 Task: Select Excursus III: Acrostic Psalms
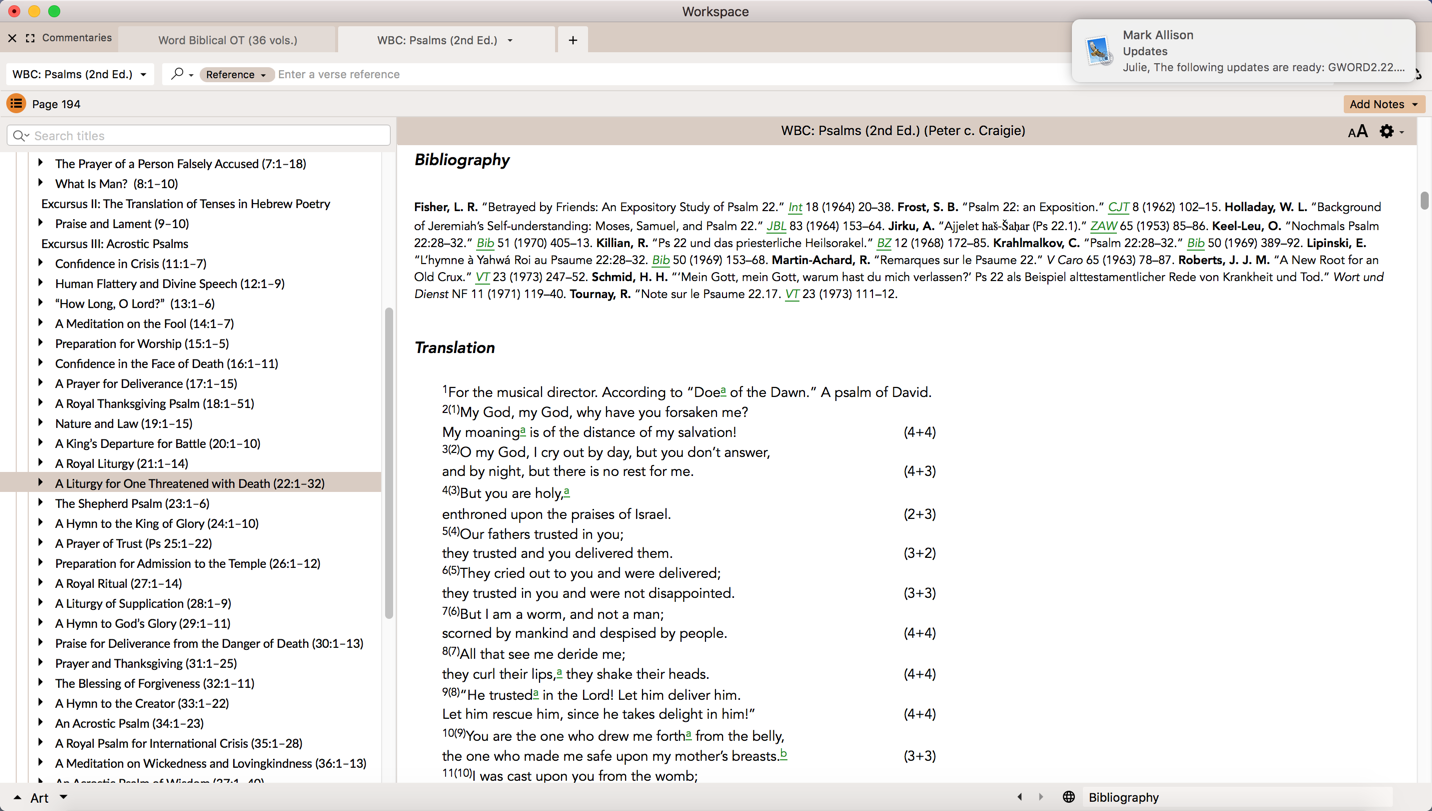114,243
